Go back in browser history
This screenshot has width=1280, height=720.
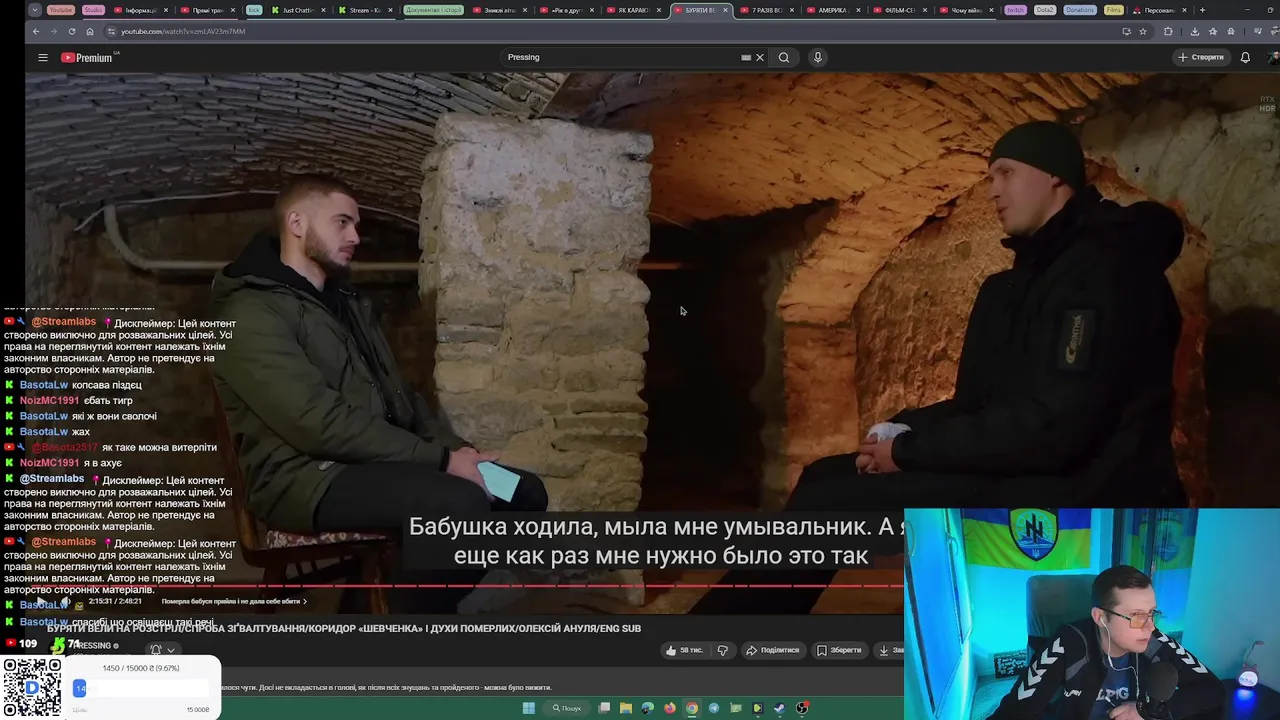click(36, 31)
